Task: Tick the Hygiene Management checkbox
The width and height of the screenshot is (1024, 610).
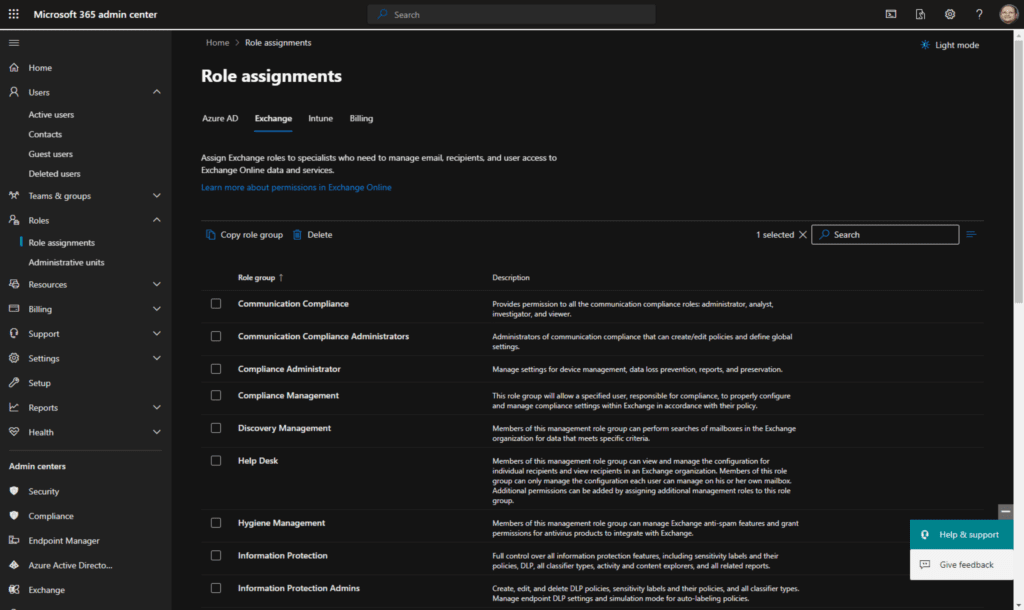Action: (x=216, y=522)
